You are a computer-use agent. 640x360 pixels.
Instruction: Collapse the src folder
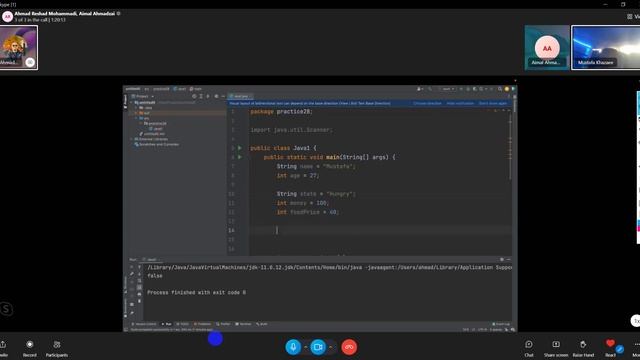coord(136,118)
